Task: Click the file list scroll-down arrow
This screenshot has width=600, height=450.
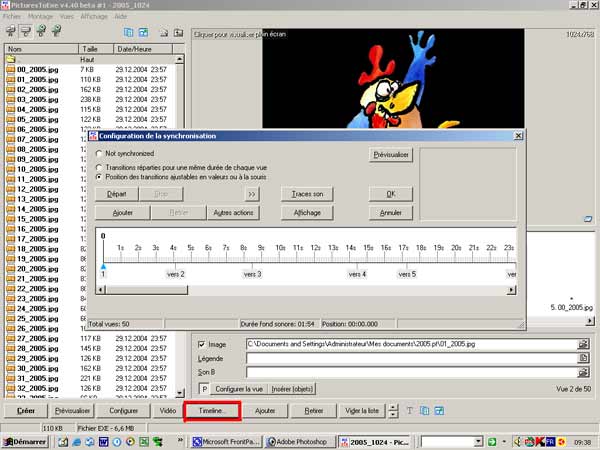Action: coord(179,393)
